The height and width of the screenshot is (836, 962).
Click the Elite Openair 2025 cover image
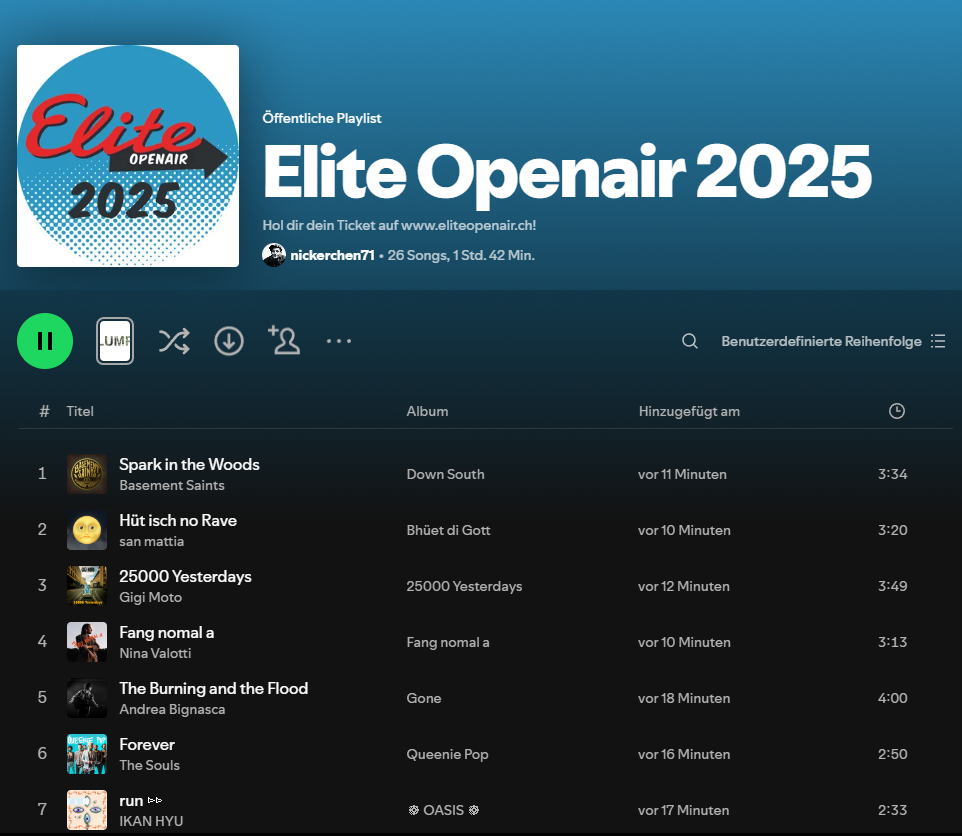click(x=128, y=156)
